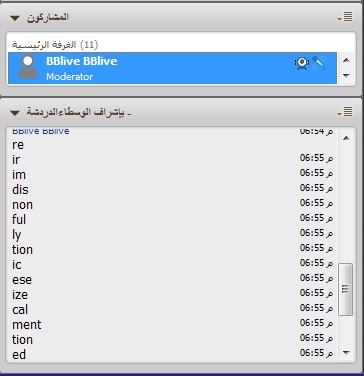Image resolution: width=364 pixels, height=376 pixels.
Task: Click the webcam icon next to BBlive BBlive
Action: (302, 63)
